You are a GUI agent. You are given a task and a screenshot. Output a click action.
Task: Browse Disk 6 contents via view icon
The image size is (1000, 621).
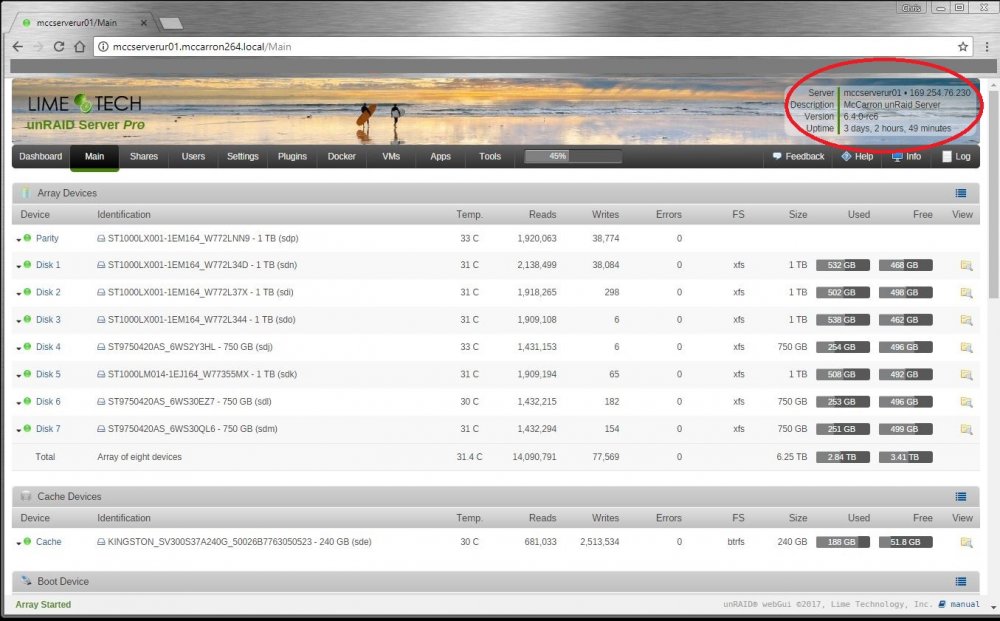pos(966,402)
